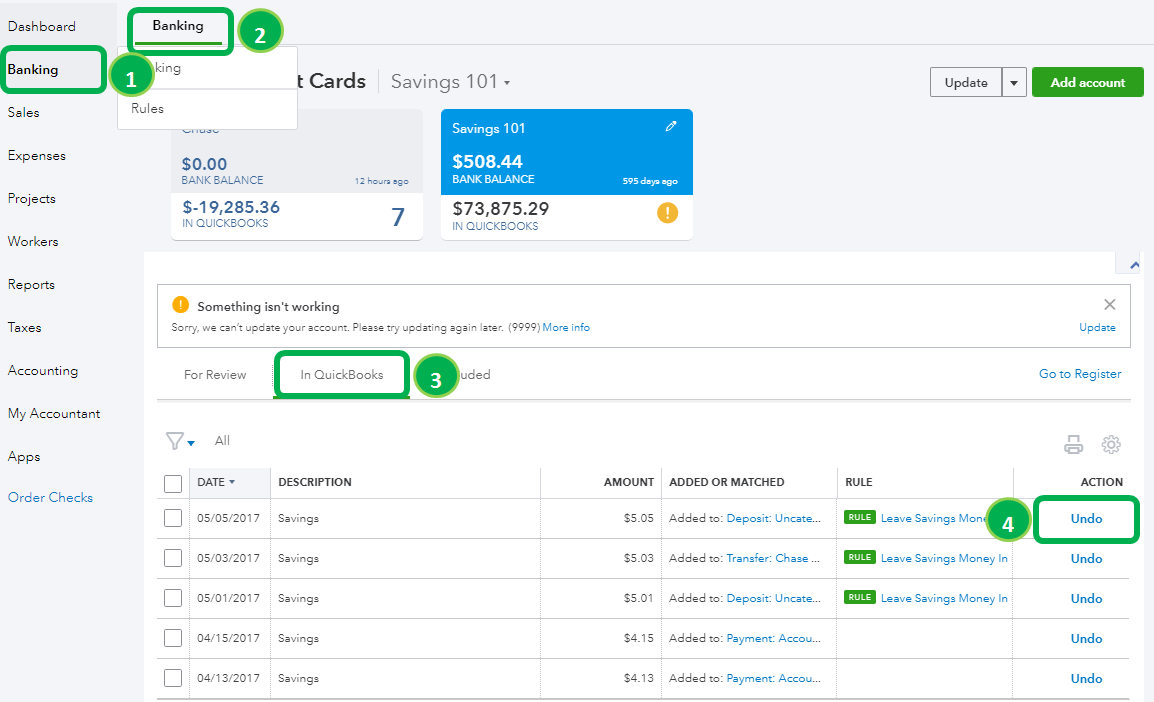The width and height of the screenshot is (1154, 702).
Task: Open Reports in the sidebar
Action: click(x=32, y=285)
